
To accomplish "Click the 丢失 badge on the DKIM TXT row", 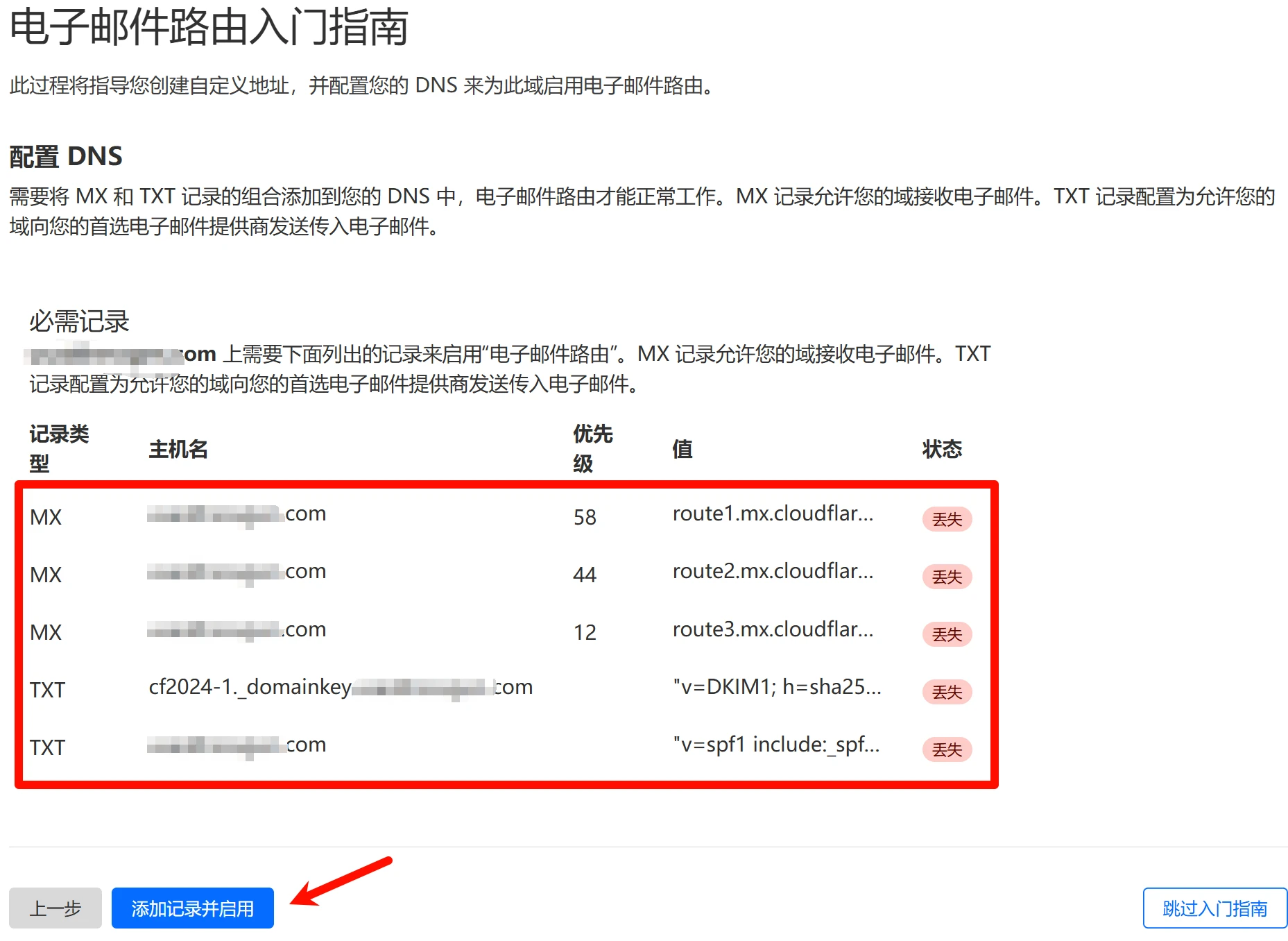I will 947,692.
